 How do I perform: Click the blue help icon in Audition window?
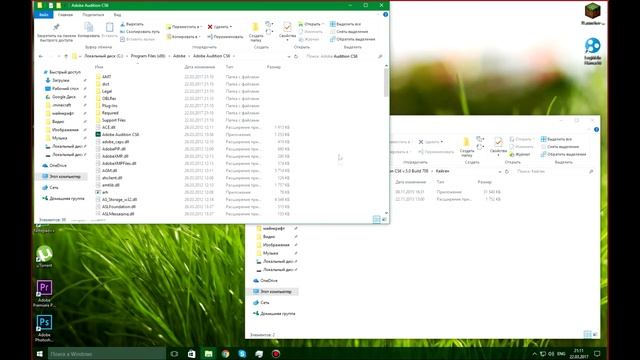coord(385,14)
